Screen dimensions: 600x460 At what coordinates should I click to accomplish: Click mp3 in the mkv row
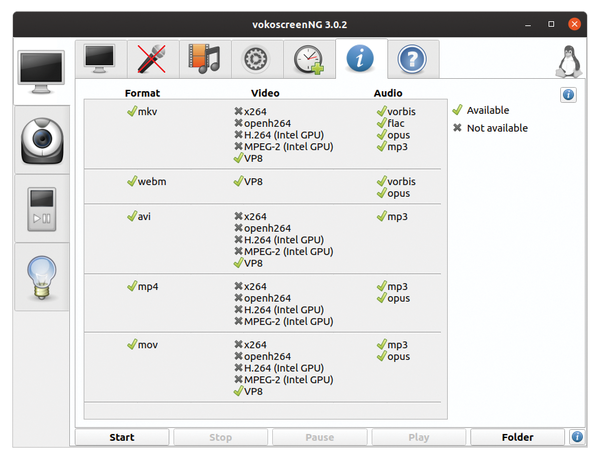[392, 147]
